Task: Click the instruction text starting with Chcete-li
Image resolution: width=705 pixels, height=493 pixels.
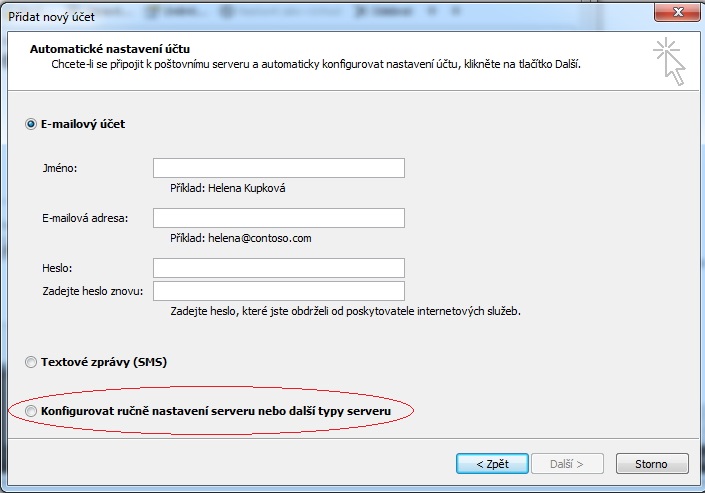Action: tap(316, 64)
